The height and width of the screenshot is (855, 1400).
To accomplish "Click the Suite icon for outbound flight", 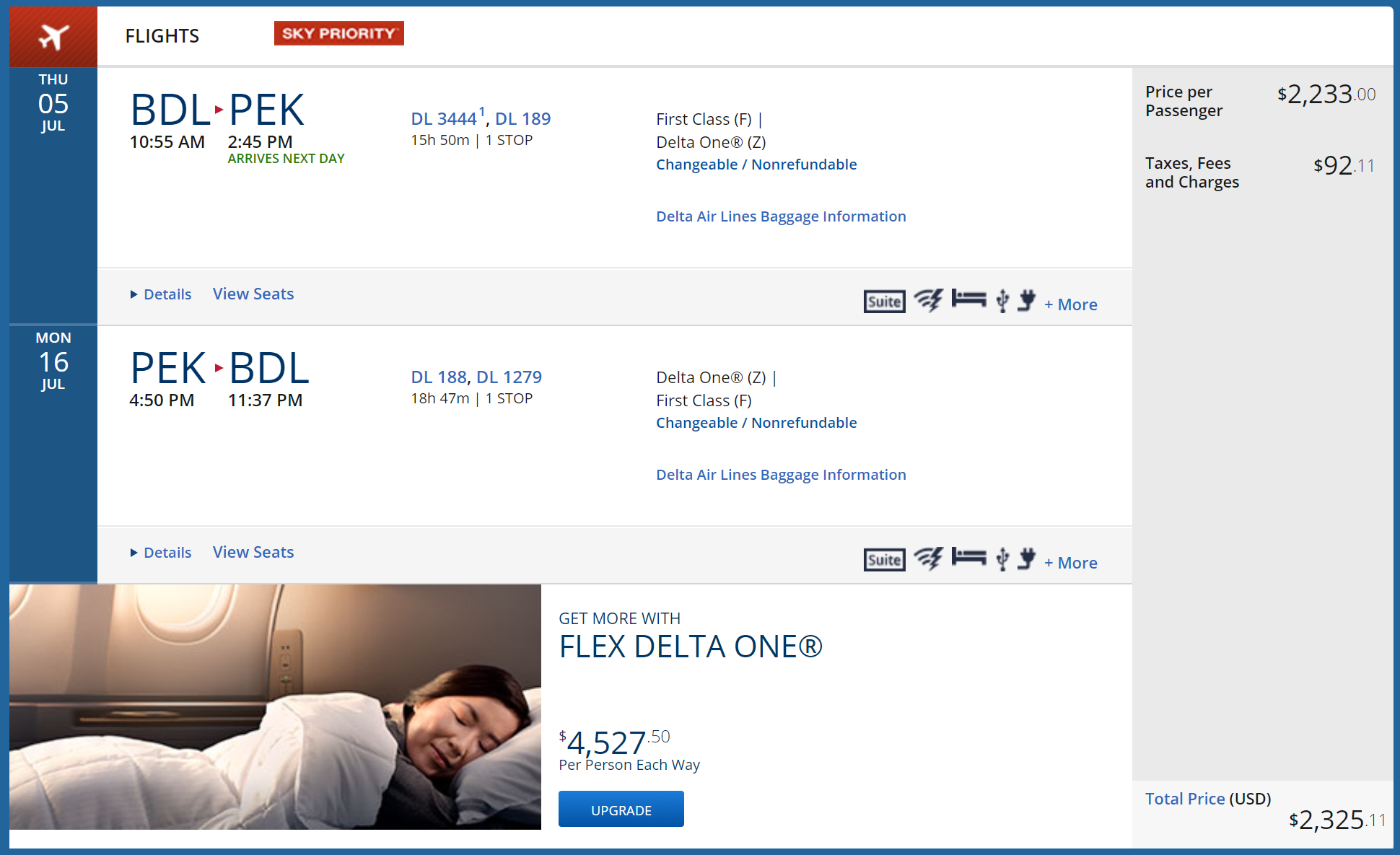I will coord(884,301).
